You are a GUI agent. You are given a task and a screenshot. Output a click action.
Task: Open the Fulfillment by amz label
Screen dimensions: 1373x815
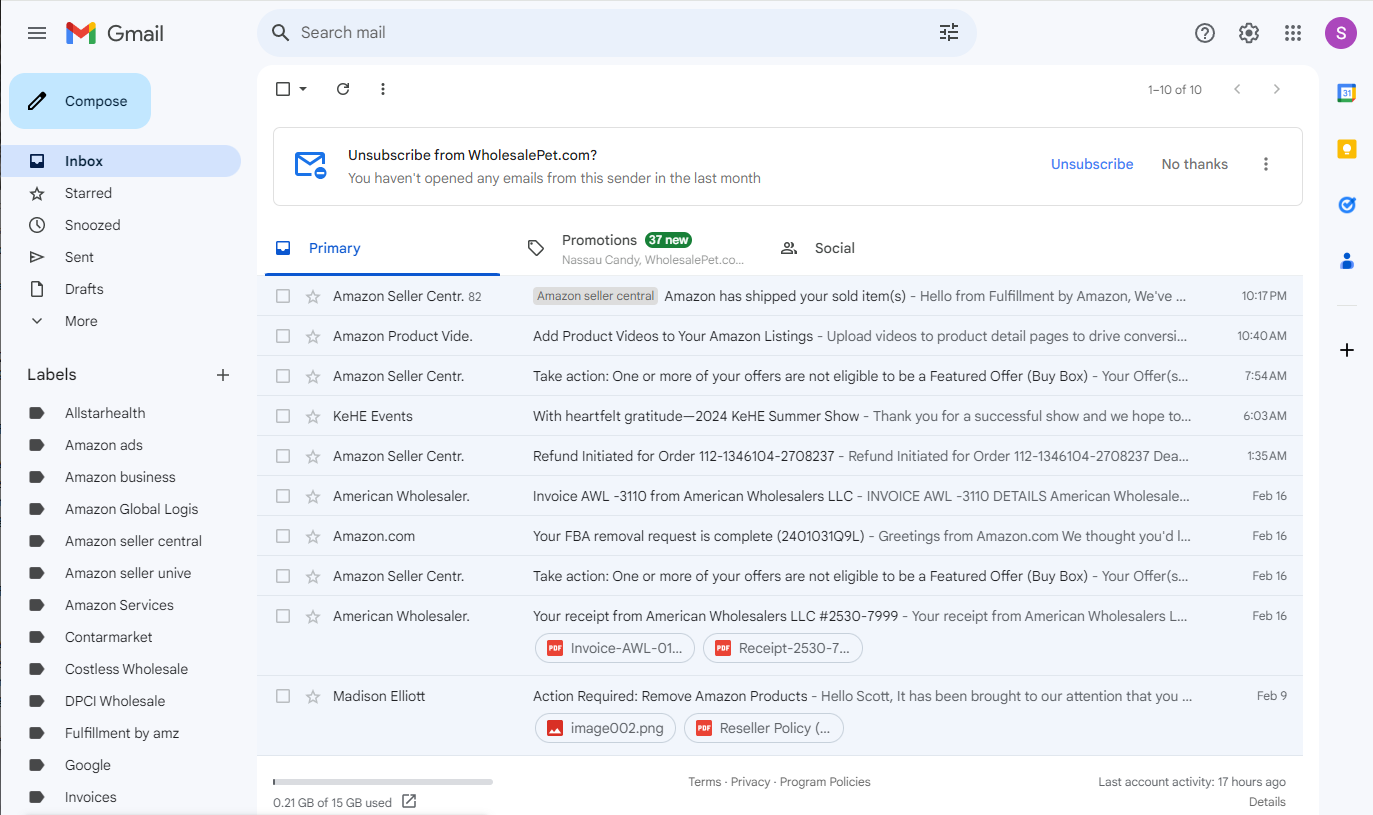tap(120, 733)
